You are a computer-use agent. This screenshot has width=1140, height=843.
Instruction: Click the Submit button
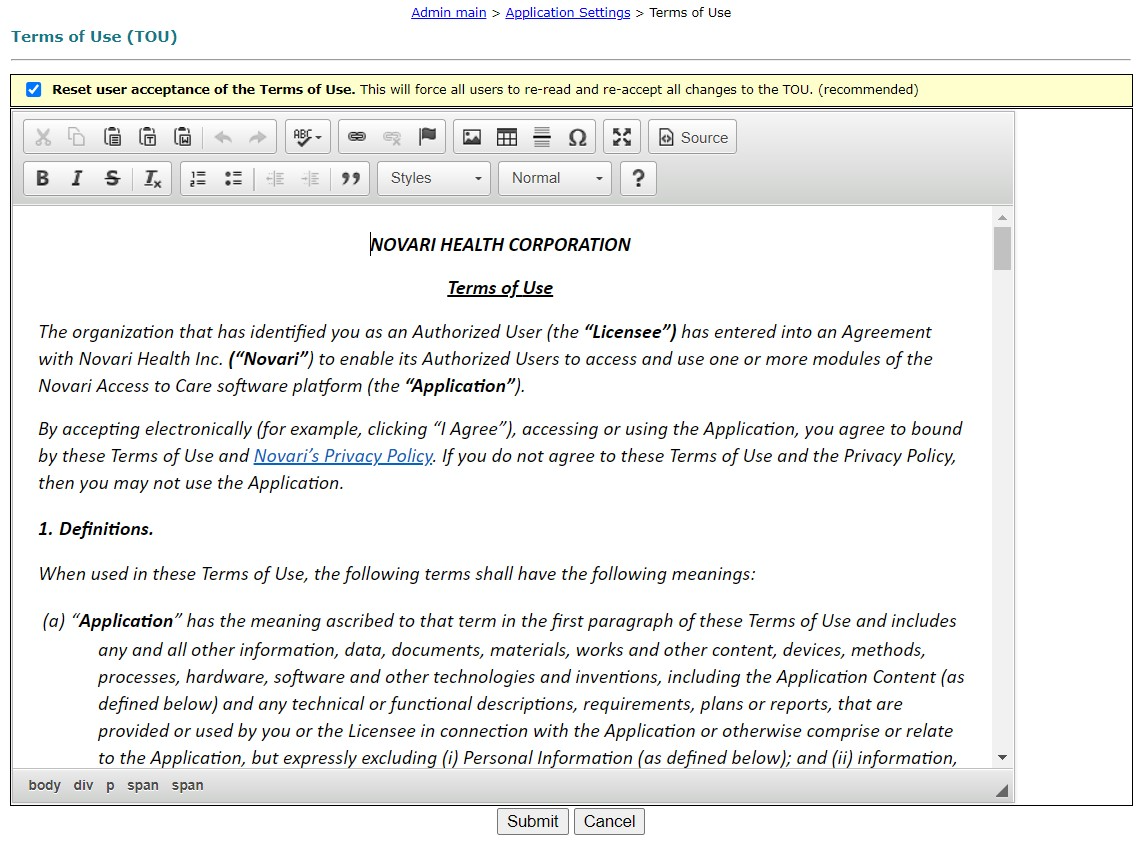tap(533, 821)
